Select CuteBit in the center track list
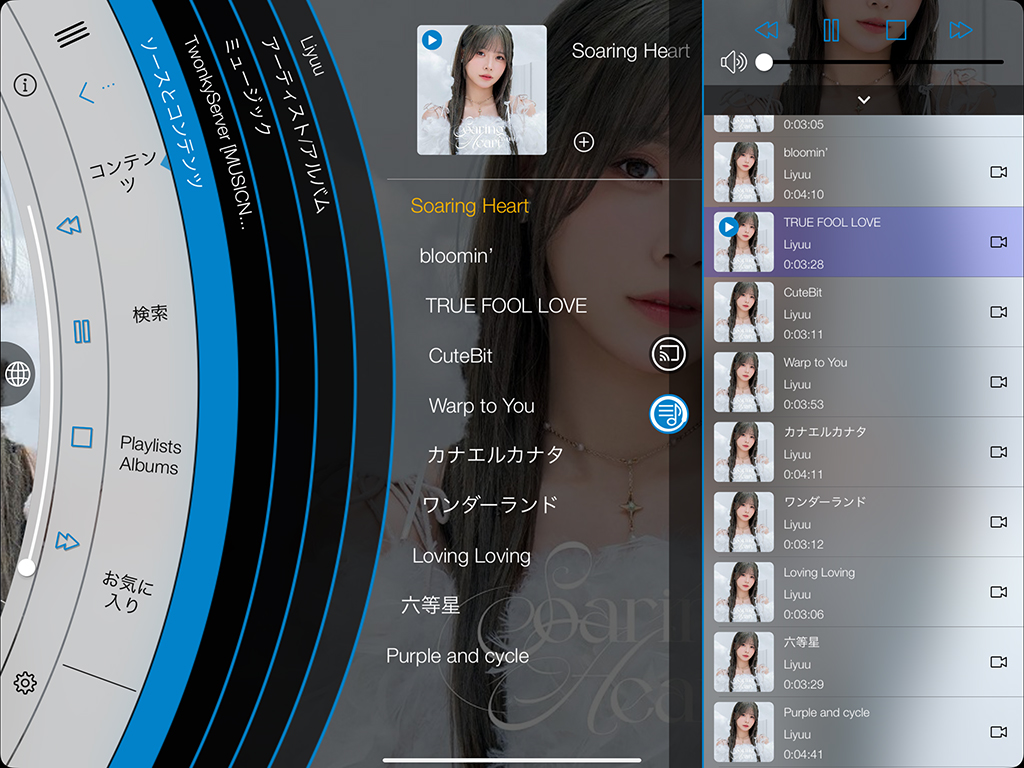 460,356
